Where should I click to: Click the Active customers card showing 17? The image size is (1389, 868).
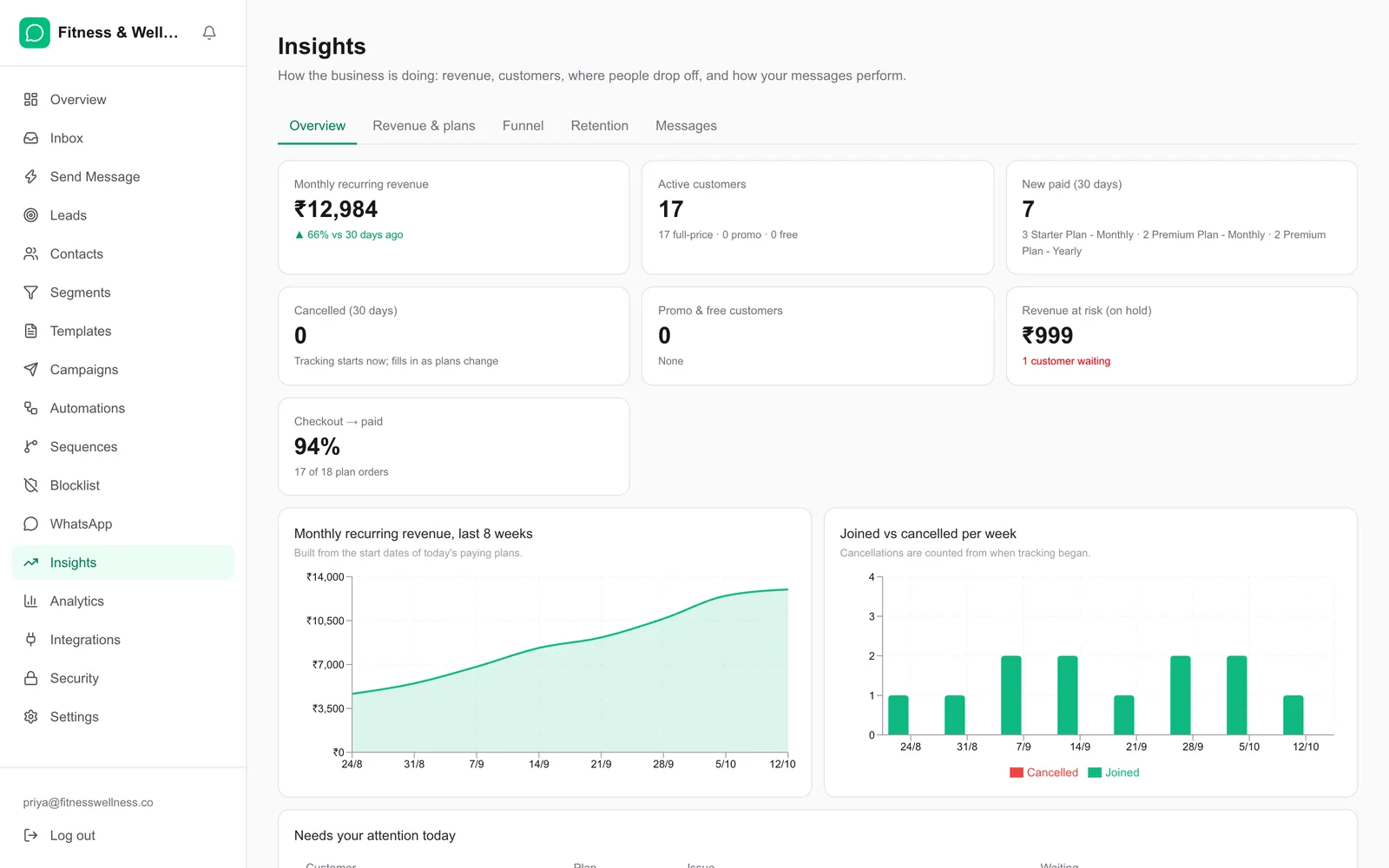pyautogui.click(x=818, y=217)
